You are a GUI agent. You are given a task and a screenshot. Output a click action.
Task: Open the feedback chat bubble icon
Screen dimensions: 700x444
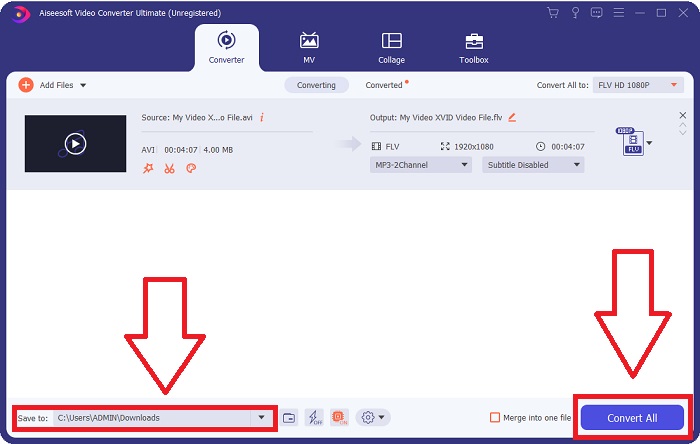pyautogui.click(x=596, y=12)
